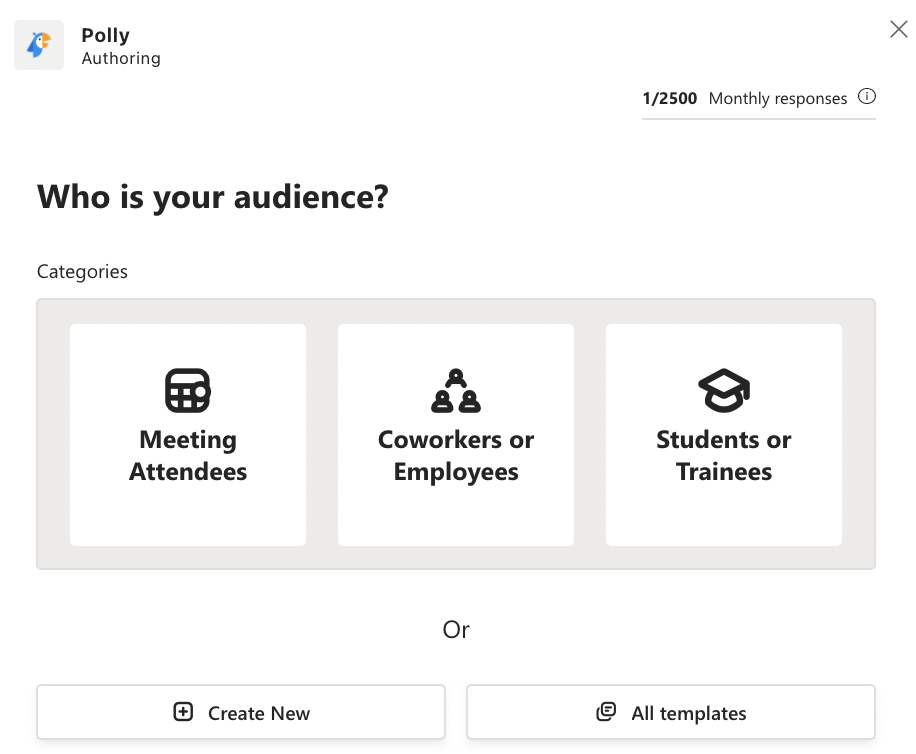Screen dimensions: 916x754
Task: Pick the Students or Trainees category
Action: click(x=724, y=434)
